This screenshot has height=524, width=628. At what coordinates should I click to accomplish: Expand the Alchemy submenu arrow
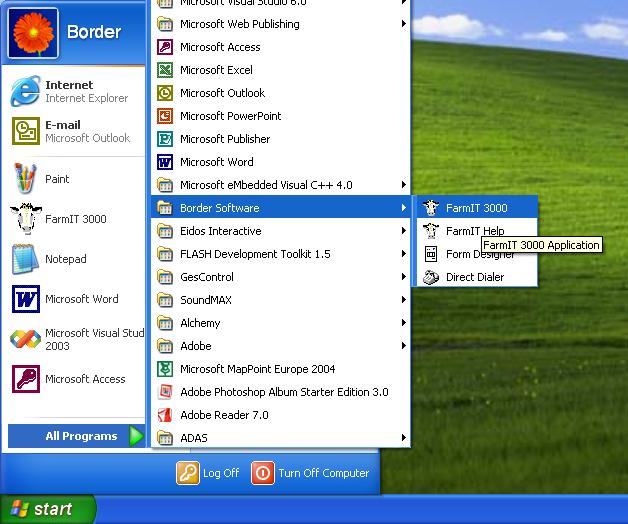point(404,323)
